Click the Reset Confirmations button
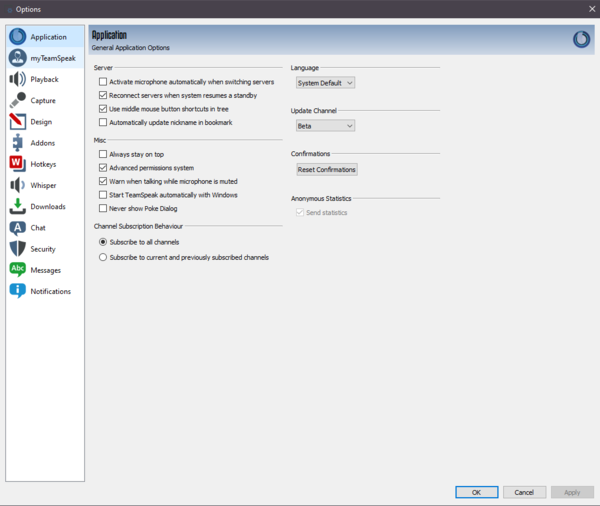Image resolution: width=600 pixels, height=506 pixels. (x=327, y=170)
